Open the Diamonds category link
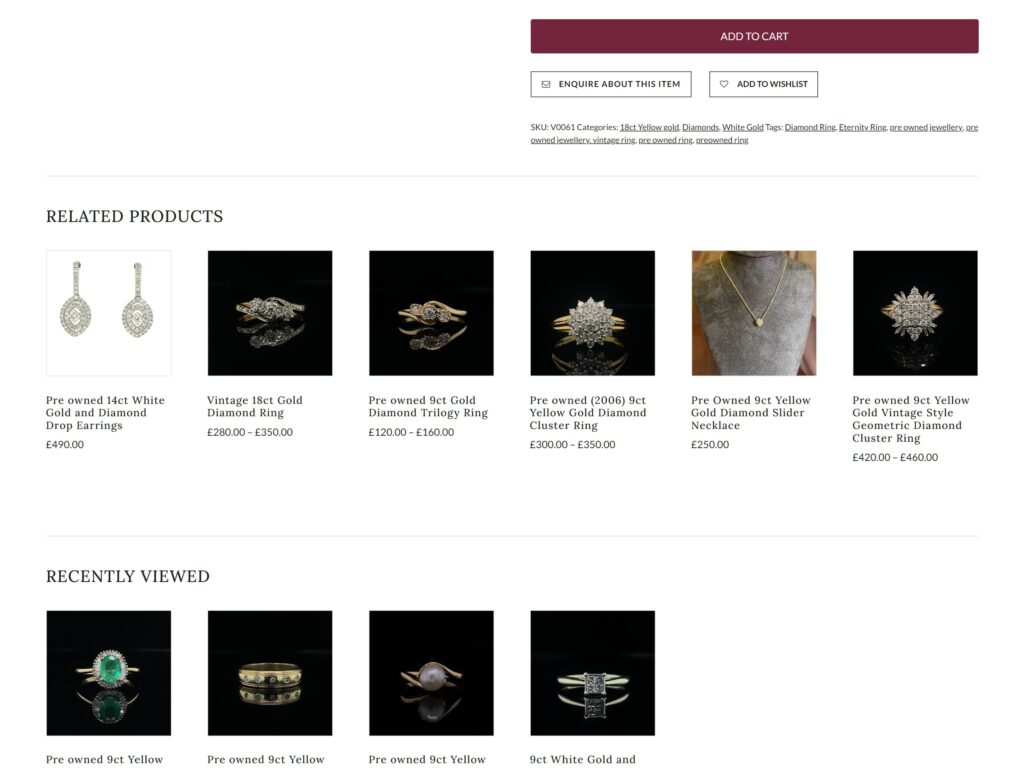Screen dimensions: 1024x768 pyautogui.click(x=700, y=127)
